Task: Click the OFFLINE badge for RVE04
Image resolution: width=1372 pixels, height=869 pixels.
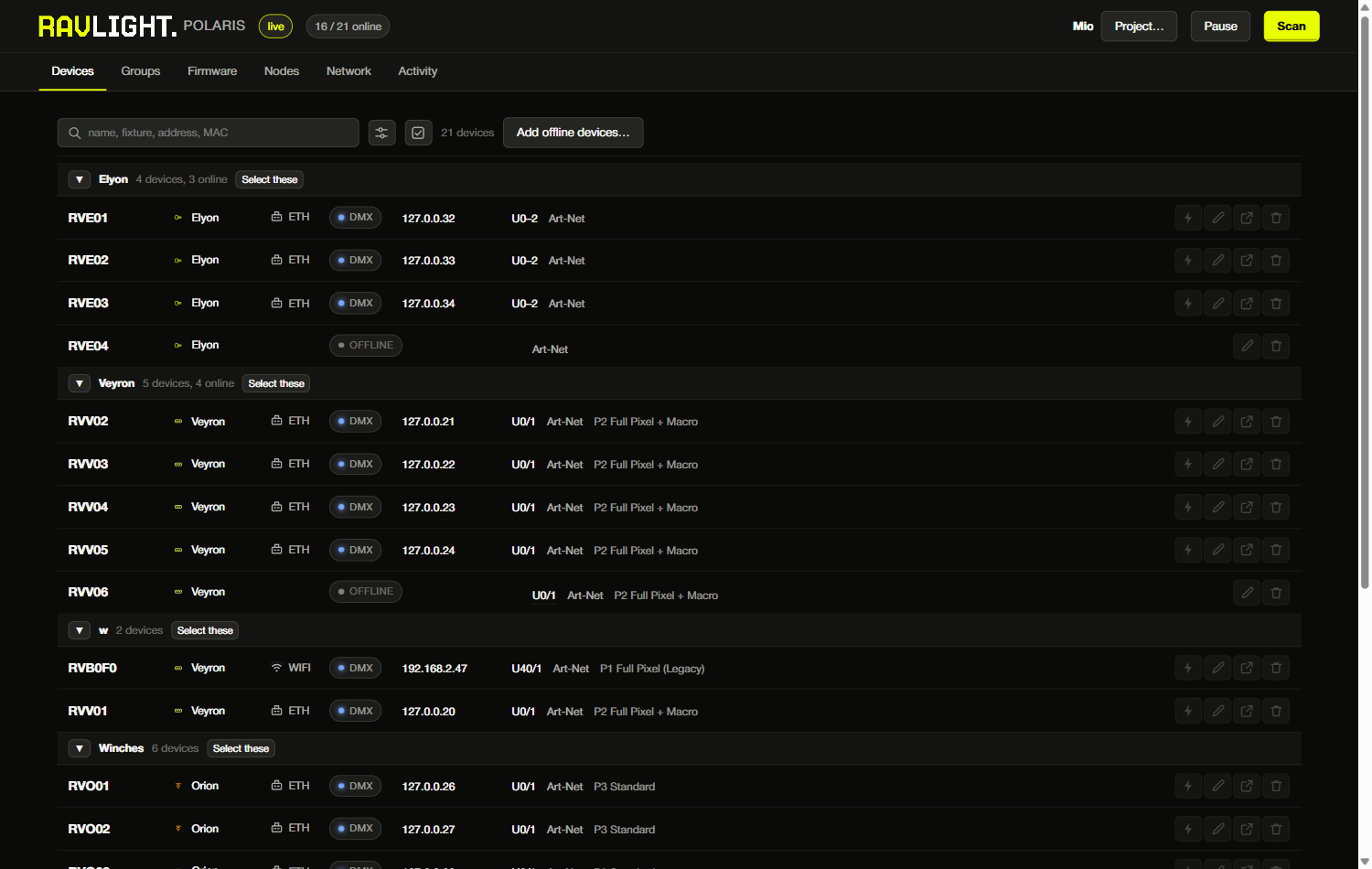Action: [366, 346]
